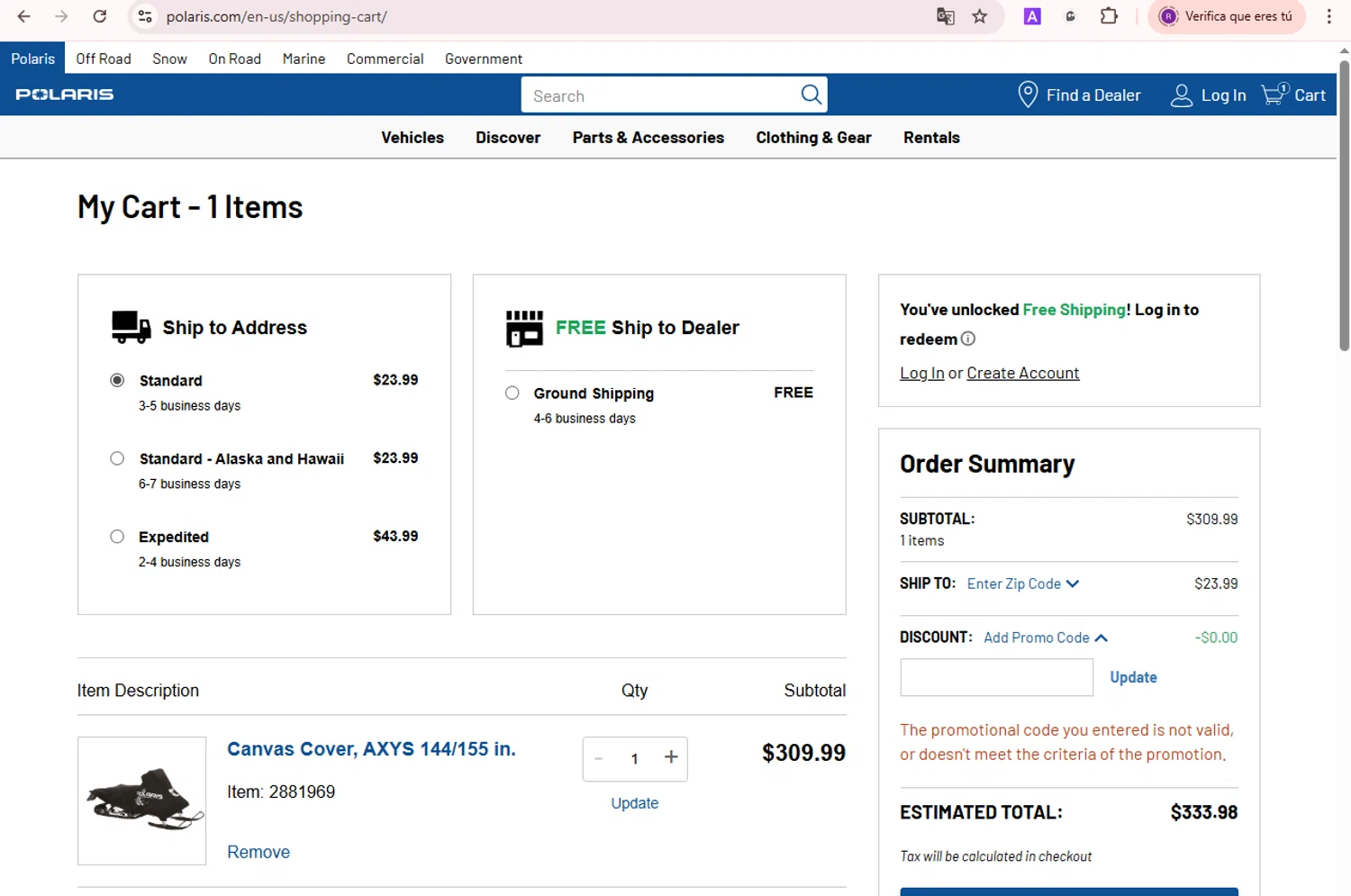
Task: Select Standard shipping option
Action: [x=117, y=380]
